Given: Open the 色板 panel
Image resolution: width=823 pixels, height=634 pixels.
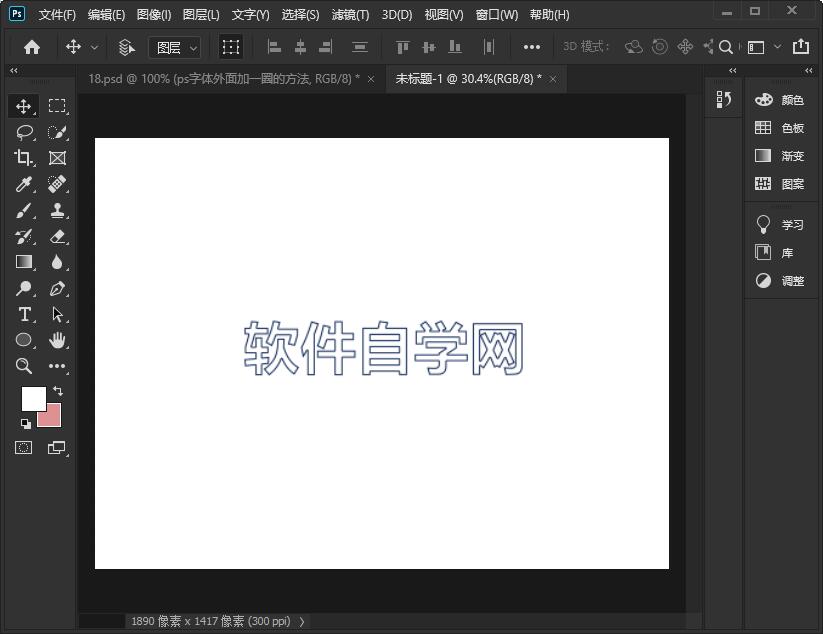Looking at the screenshot, I should point(781,128).
